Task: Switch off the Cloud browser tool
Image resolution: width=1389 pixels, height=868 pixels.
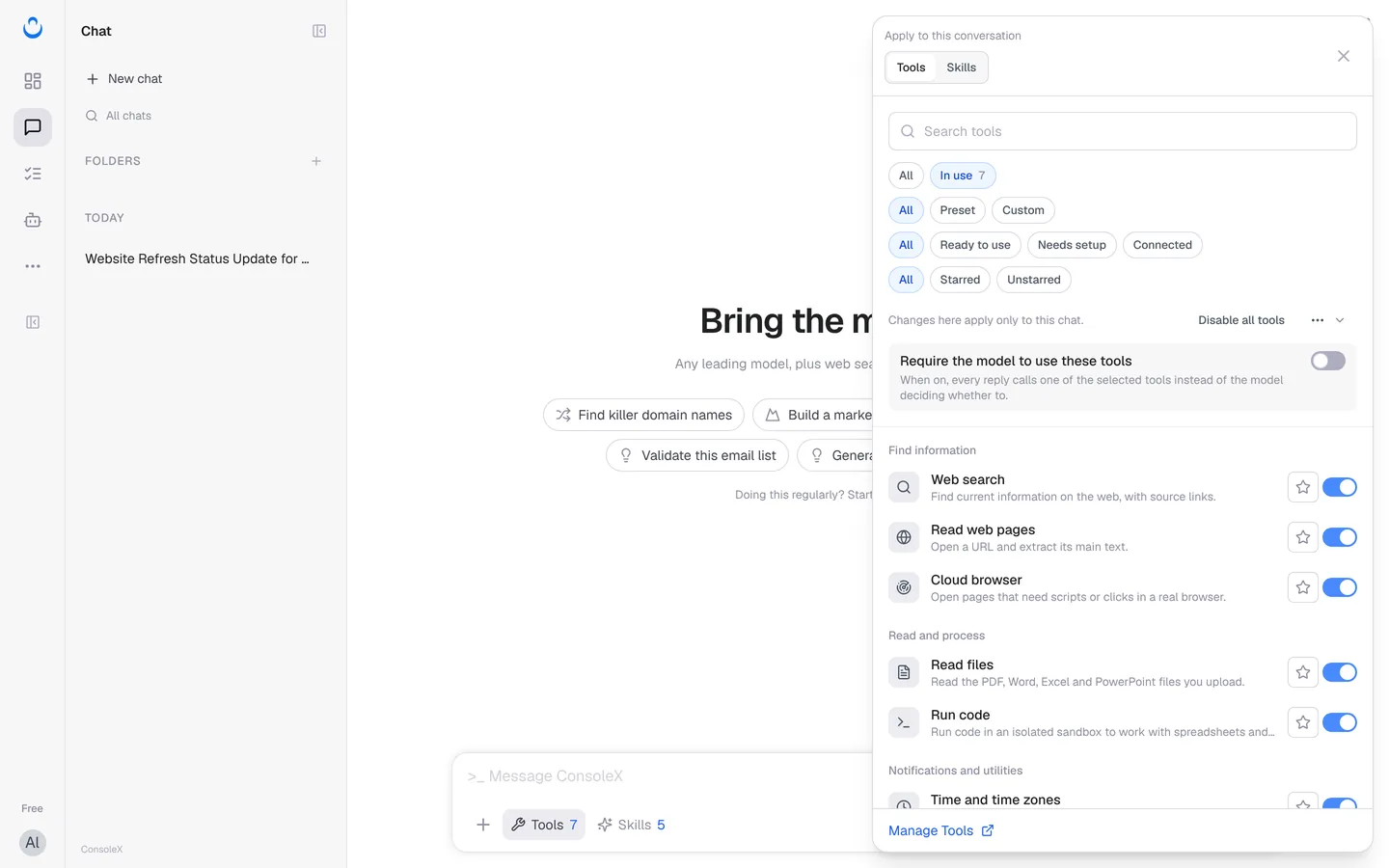Action: coord(1340,587)
